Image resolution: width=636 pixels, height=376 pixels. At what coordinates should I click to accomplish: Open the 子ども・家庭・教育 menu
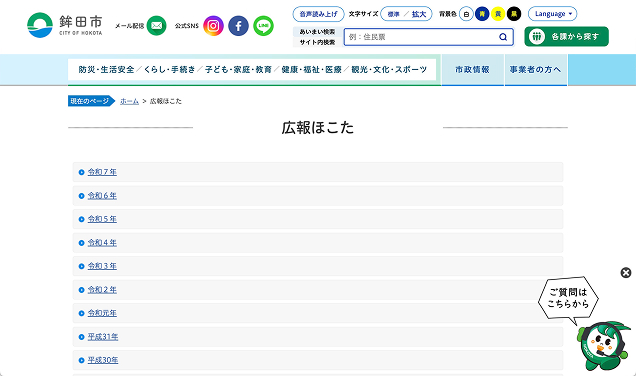point(238,70)
